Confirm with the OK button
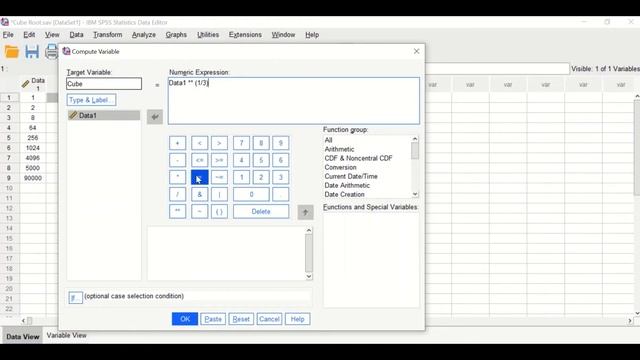Screen dimensions: 640x360 [x=185, y=319]
